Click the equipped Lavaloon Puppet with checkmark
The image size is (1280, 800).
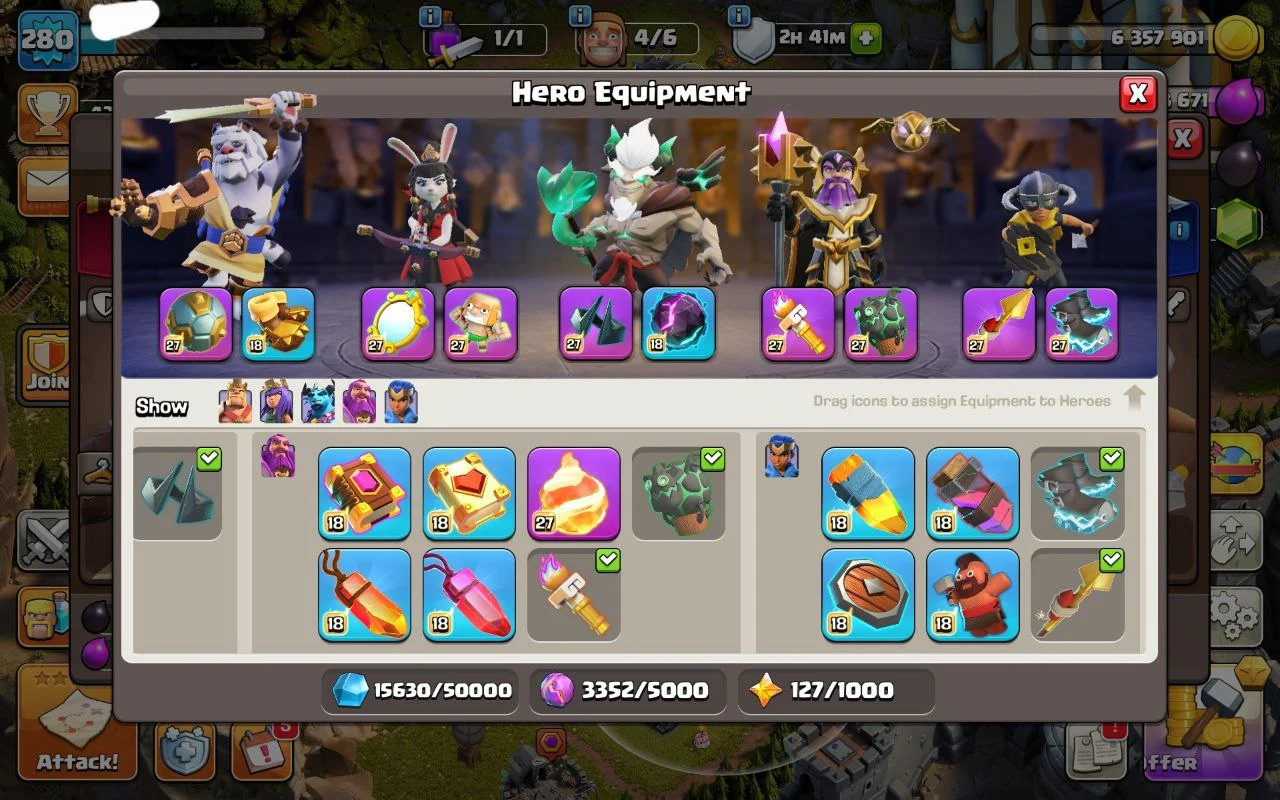(x=679, y=494)
